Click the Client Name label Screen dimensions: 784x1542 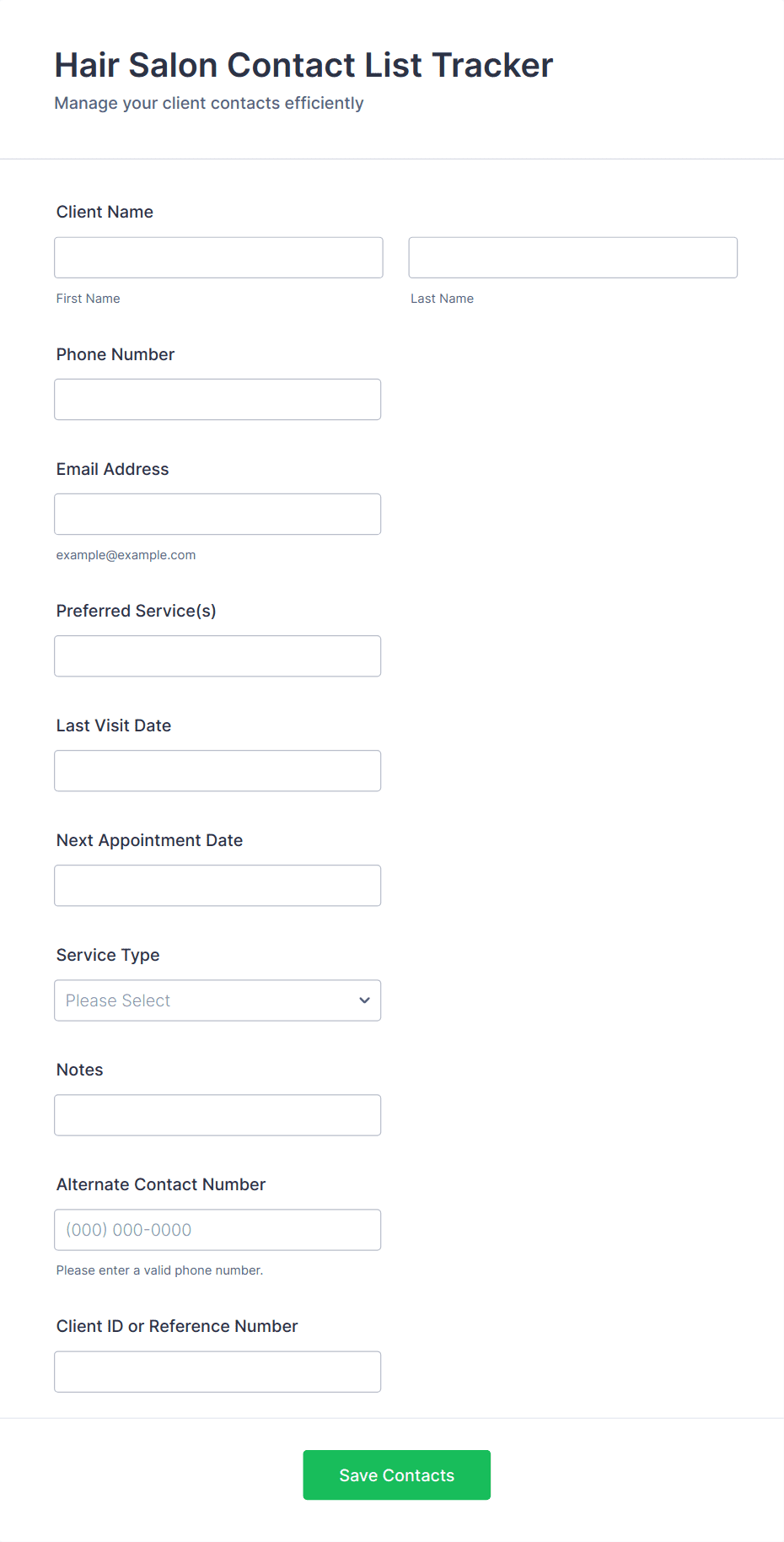click(x=105, y=212)
